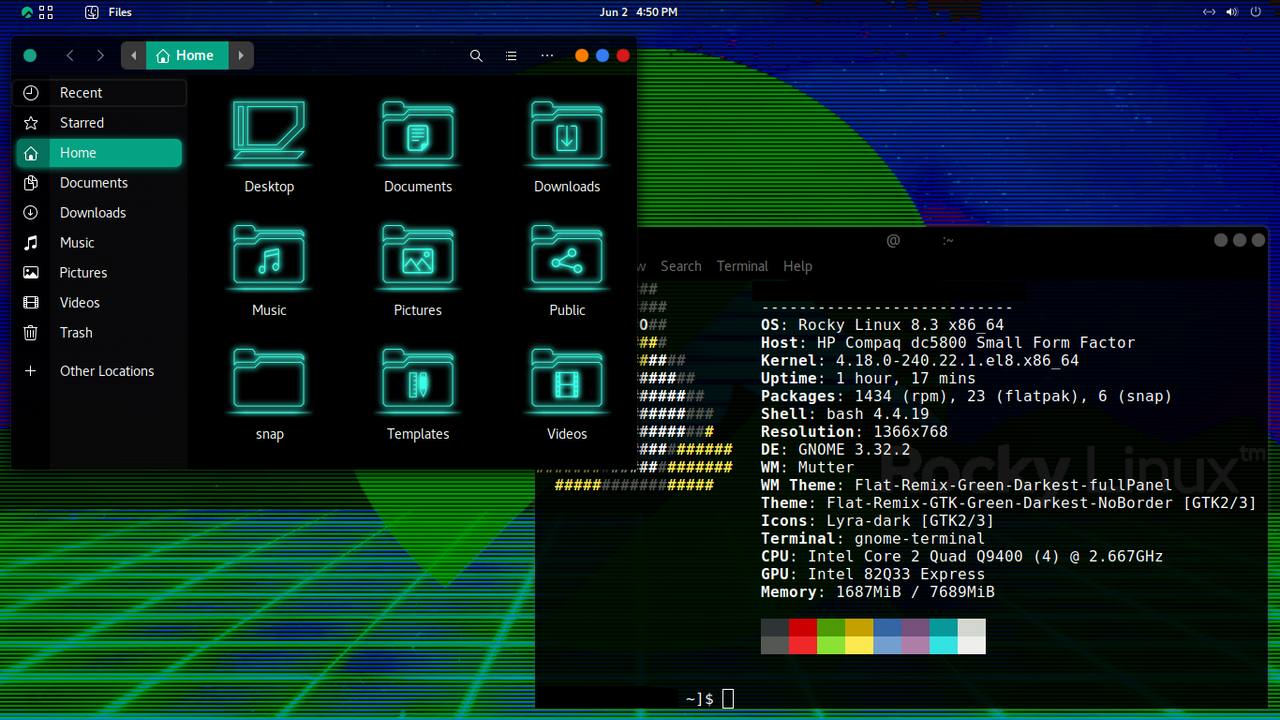Click the OS: Rocky Linux 8.3 line
This screenshot has width=1280, height=720.
(x=882, y=325)
